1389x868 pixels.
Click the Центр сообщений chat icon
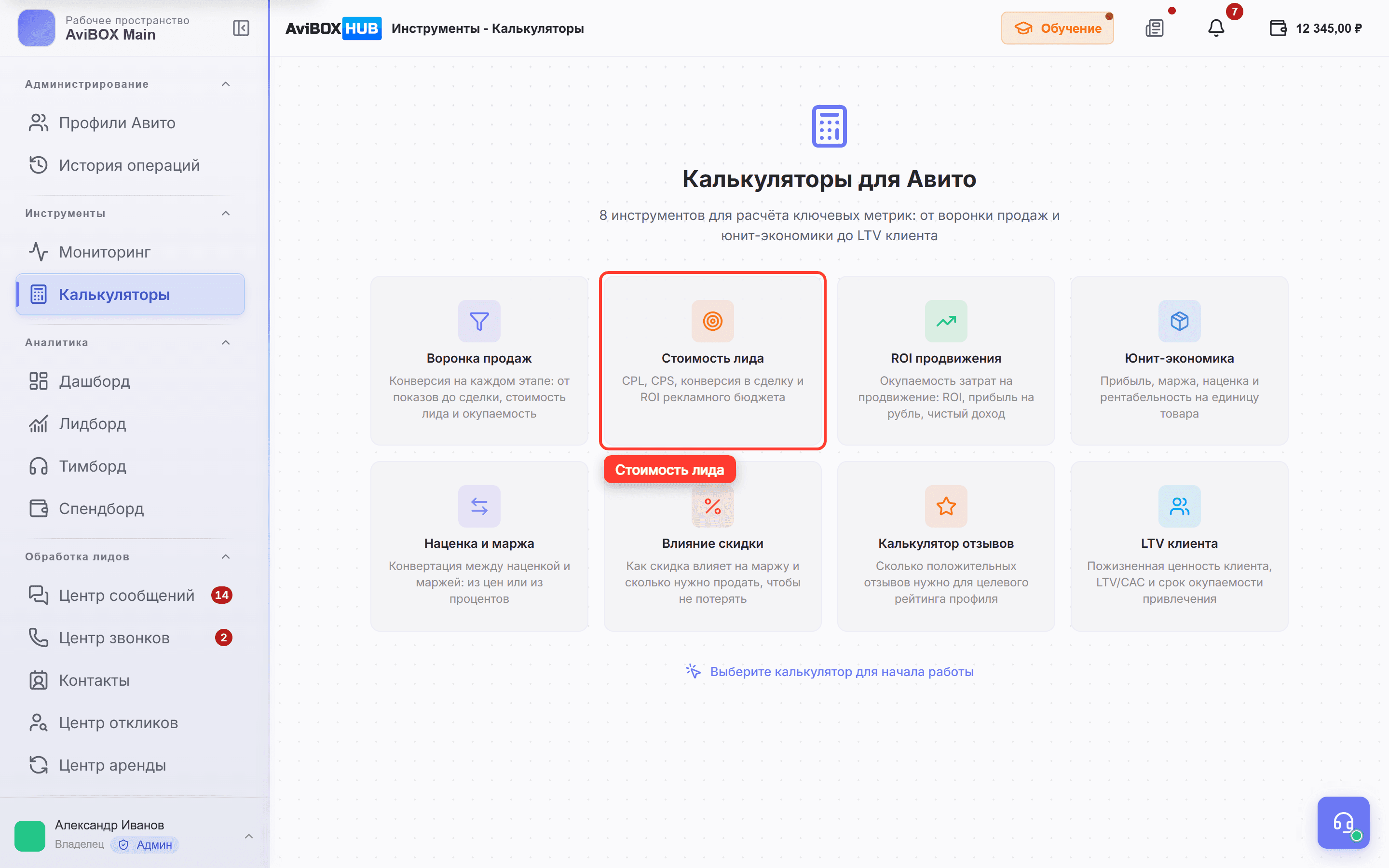coord(39,596)
